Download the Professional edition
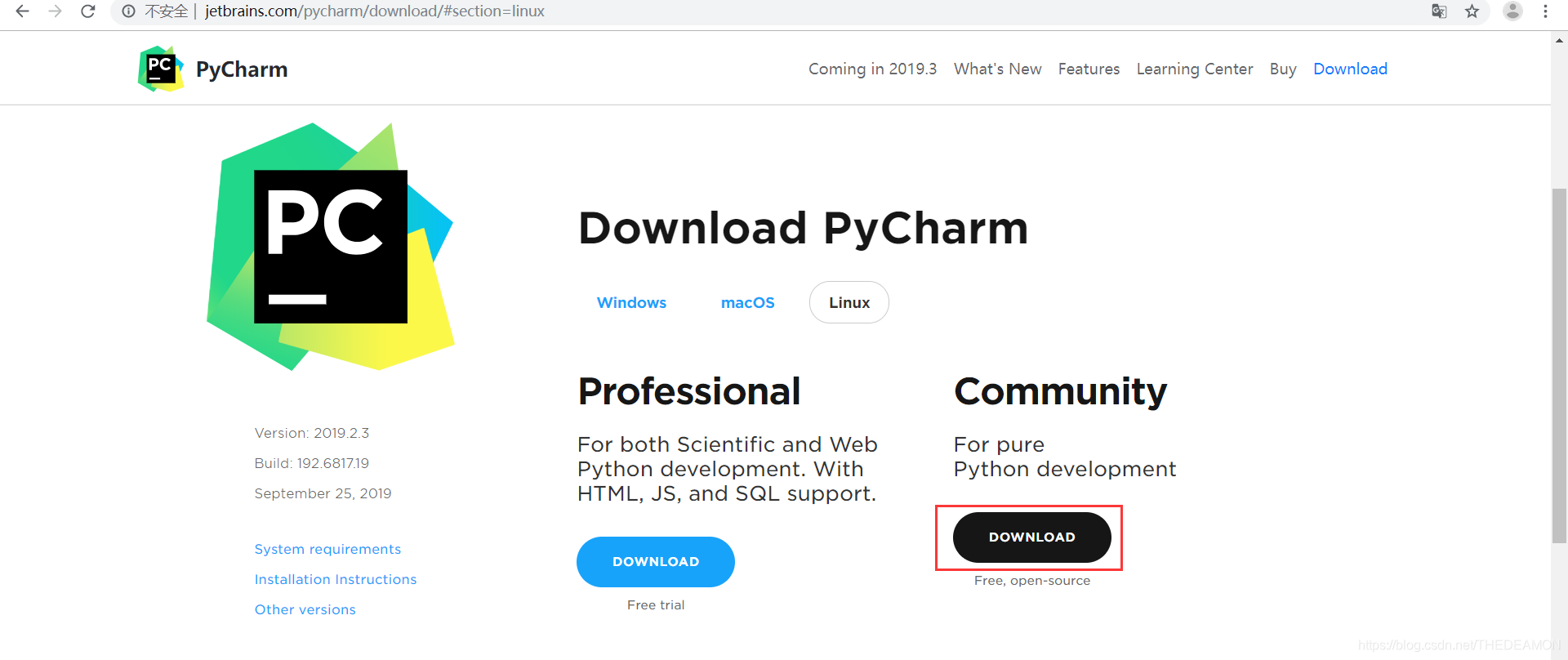This screenshot has height=660, width=1568. coord(656,562)
